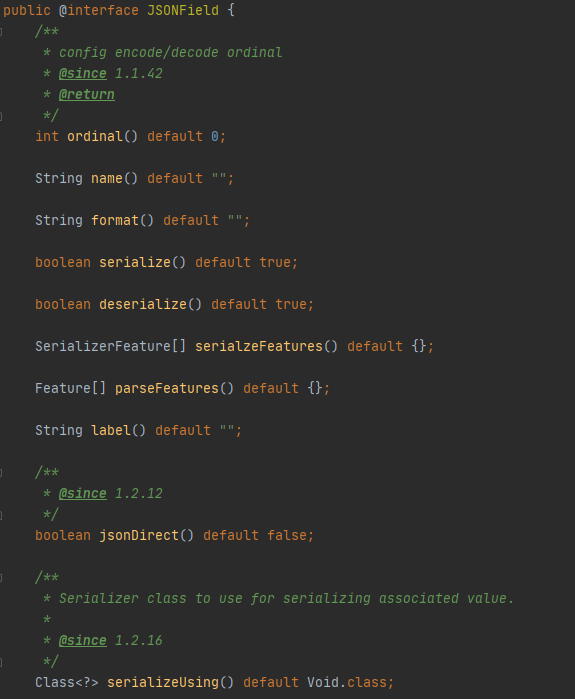Click the fold end marker above serializeUsing()
The width and height of the screenshot is (575, 699).
pos(1,662)
